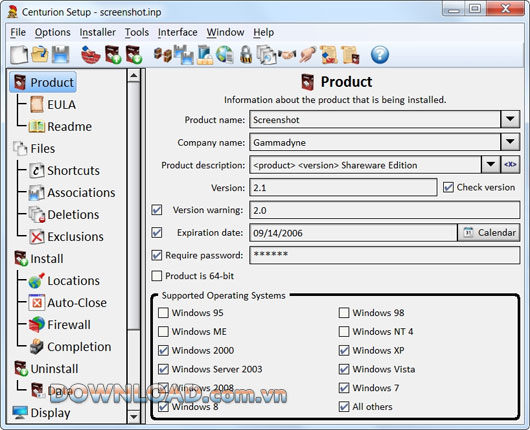
Task: Click the multiple floppy disks icon
Action: pos(184,55)
